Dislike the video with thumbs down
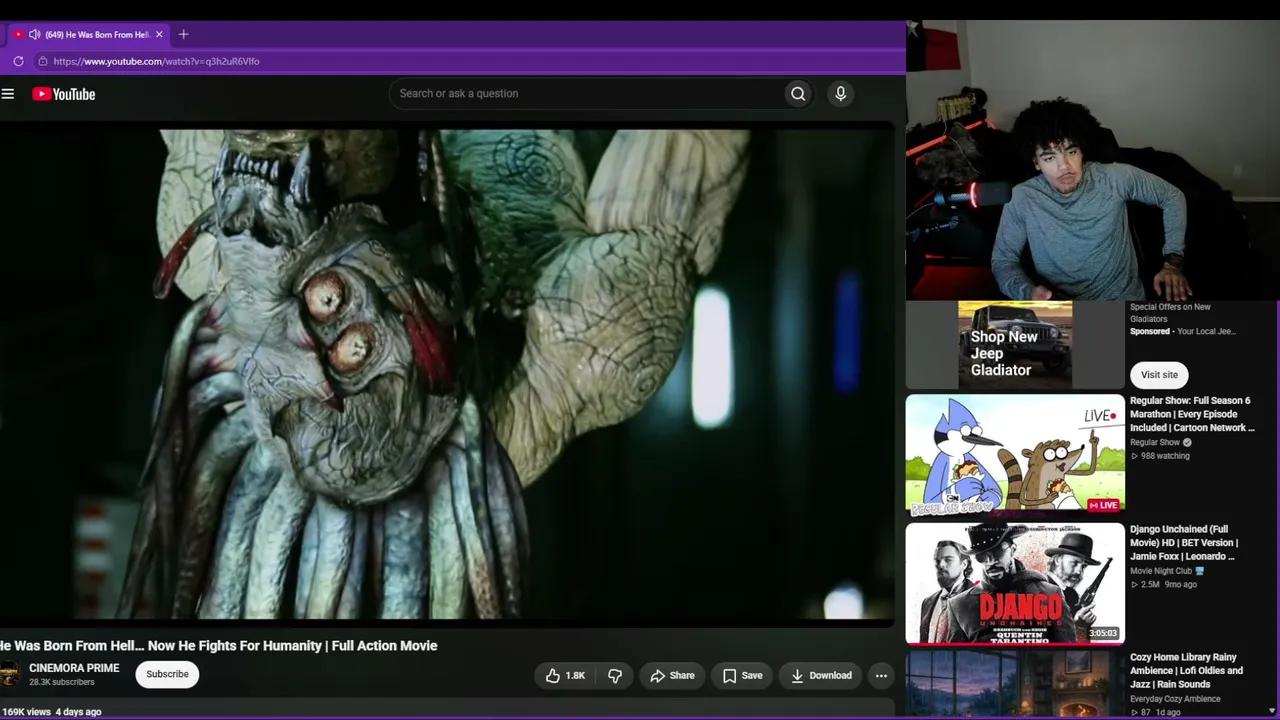The image size is (1280, 720). [x=615, y=676]
